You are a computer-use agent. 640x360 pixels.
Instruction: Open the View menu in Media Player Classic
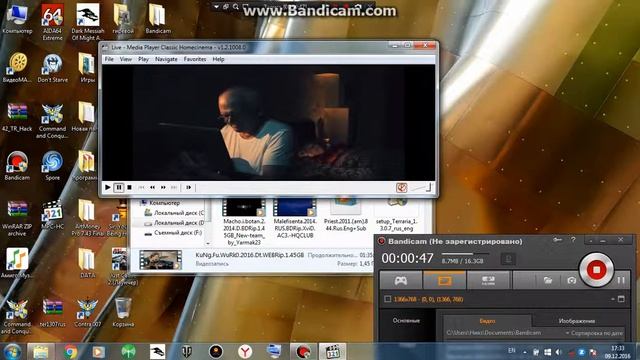(x=126, y=59)
